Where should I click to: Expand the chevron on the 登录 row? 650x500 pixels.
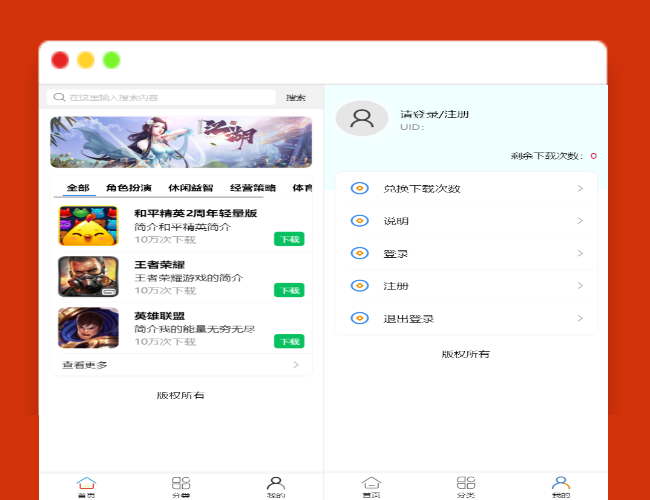tap(580, 253)
